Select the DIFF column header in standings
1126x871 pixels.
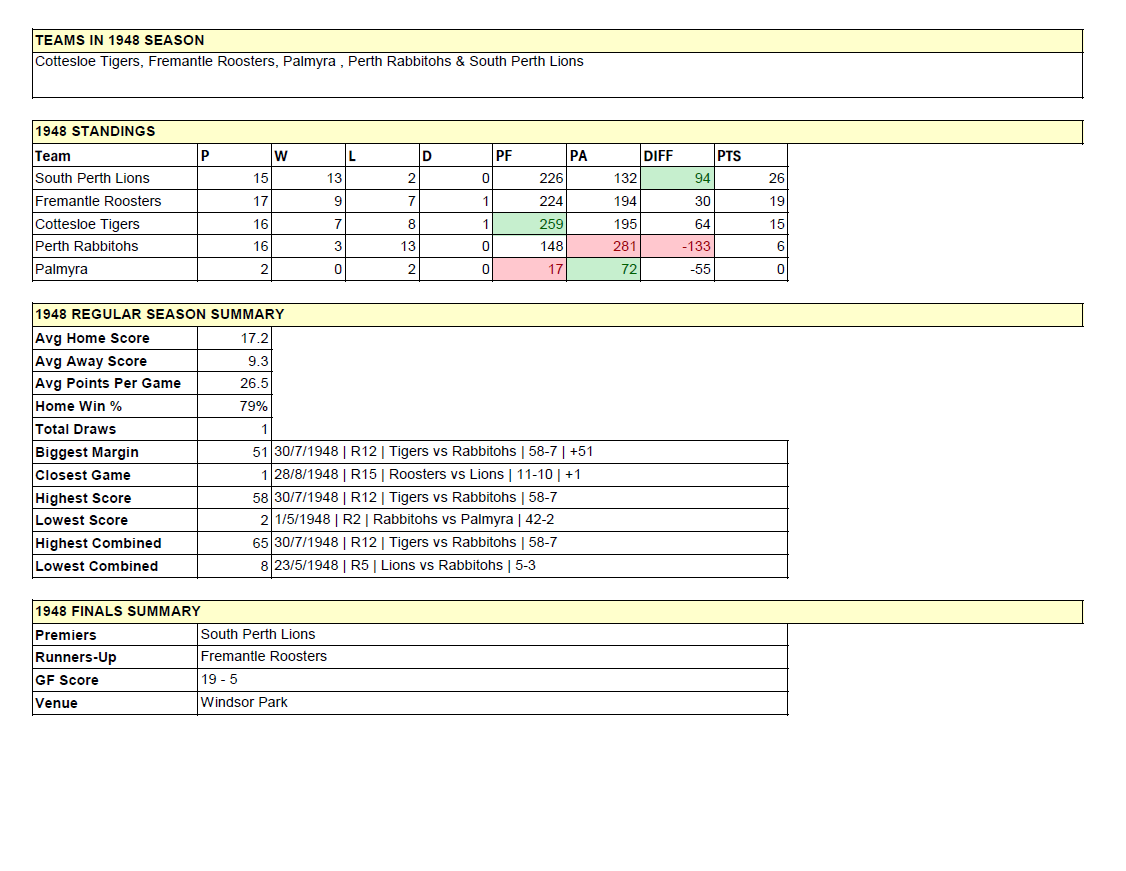tap(676, 156)
